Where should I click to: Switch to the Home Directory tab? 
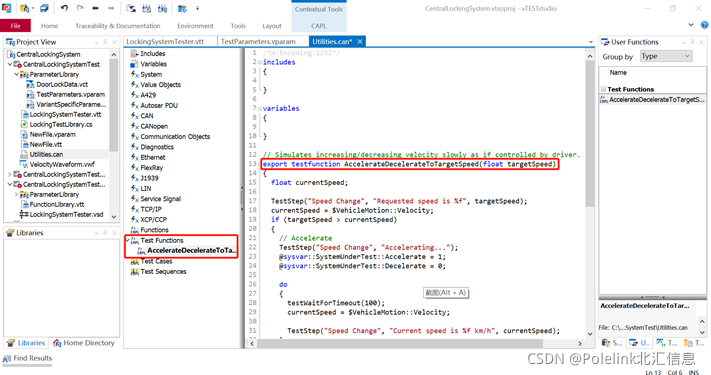(x=84, y=343)
